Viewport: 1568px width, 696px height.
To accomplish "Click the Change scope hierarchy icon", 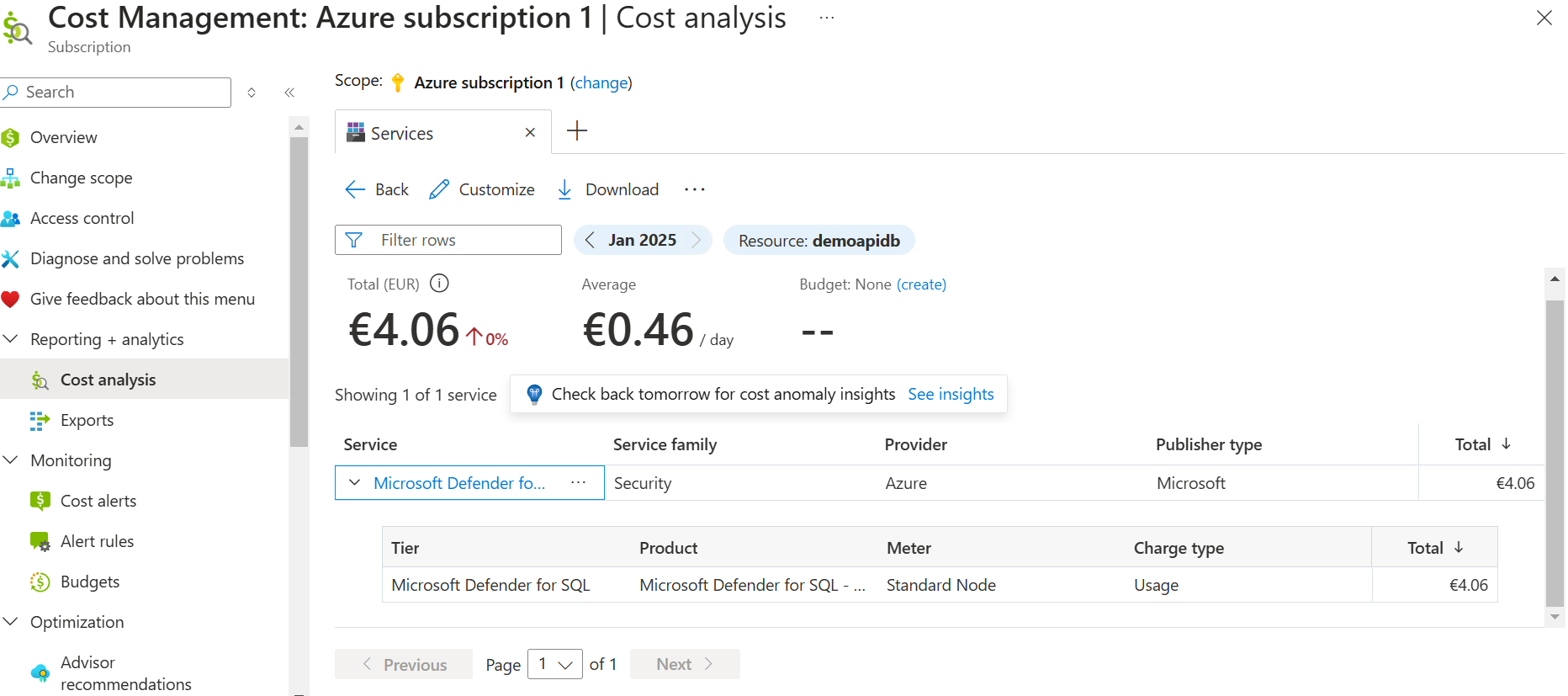I will pyautogui.click(x=10, y=178).
